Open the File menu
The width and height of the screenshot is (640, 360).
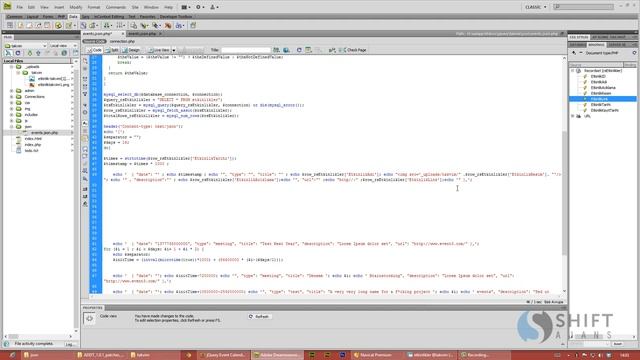point(20,7)
